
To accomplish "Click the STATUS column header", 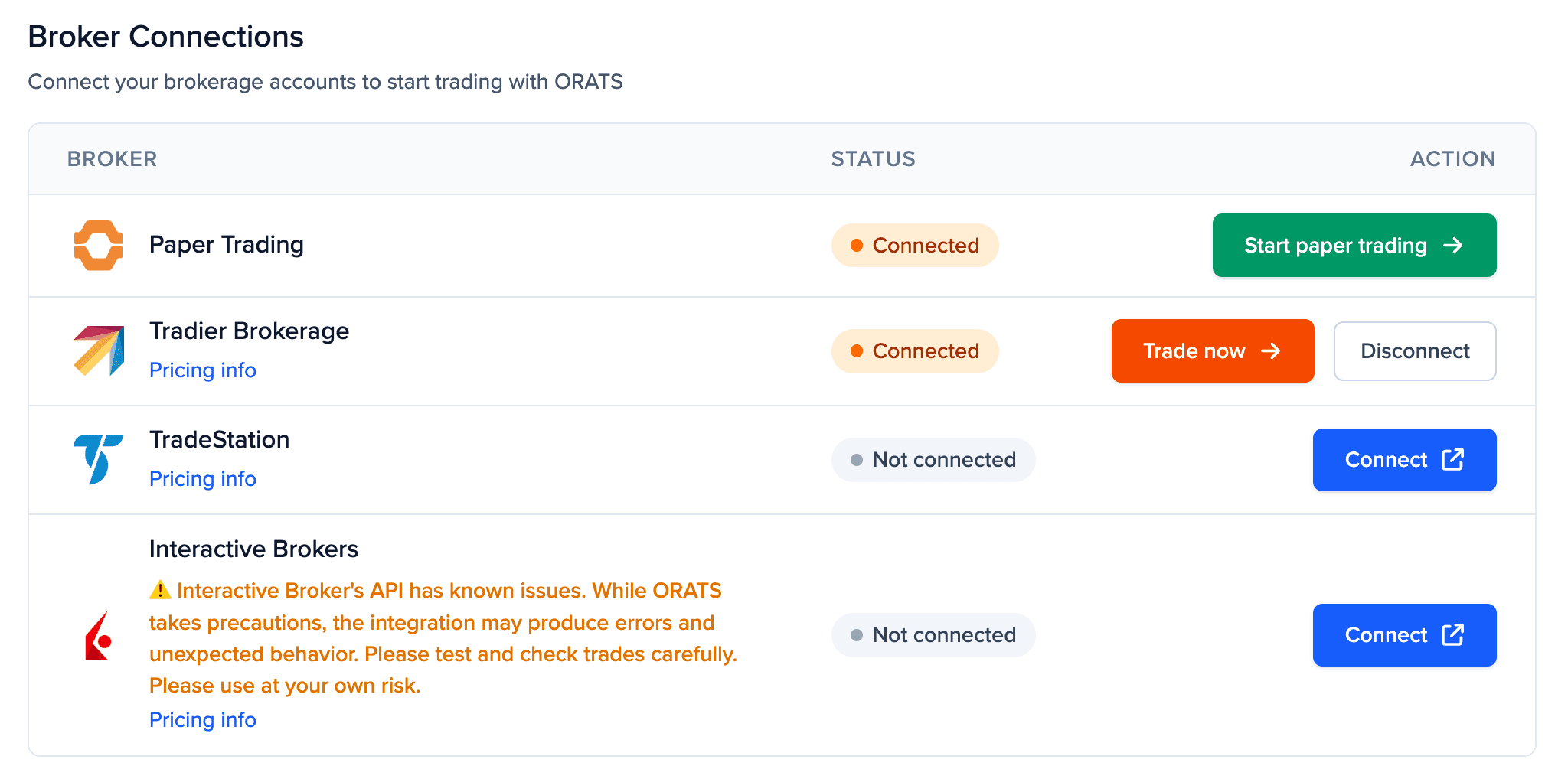I will (873, 158).
